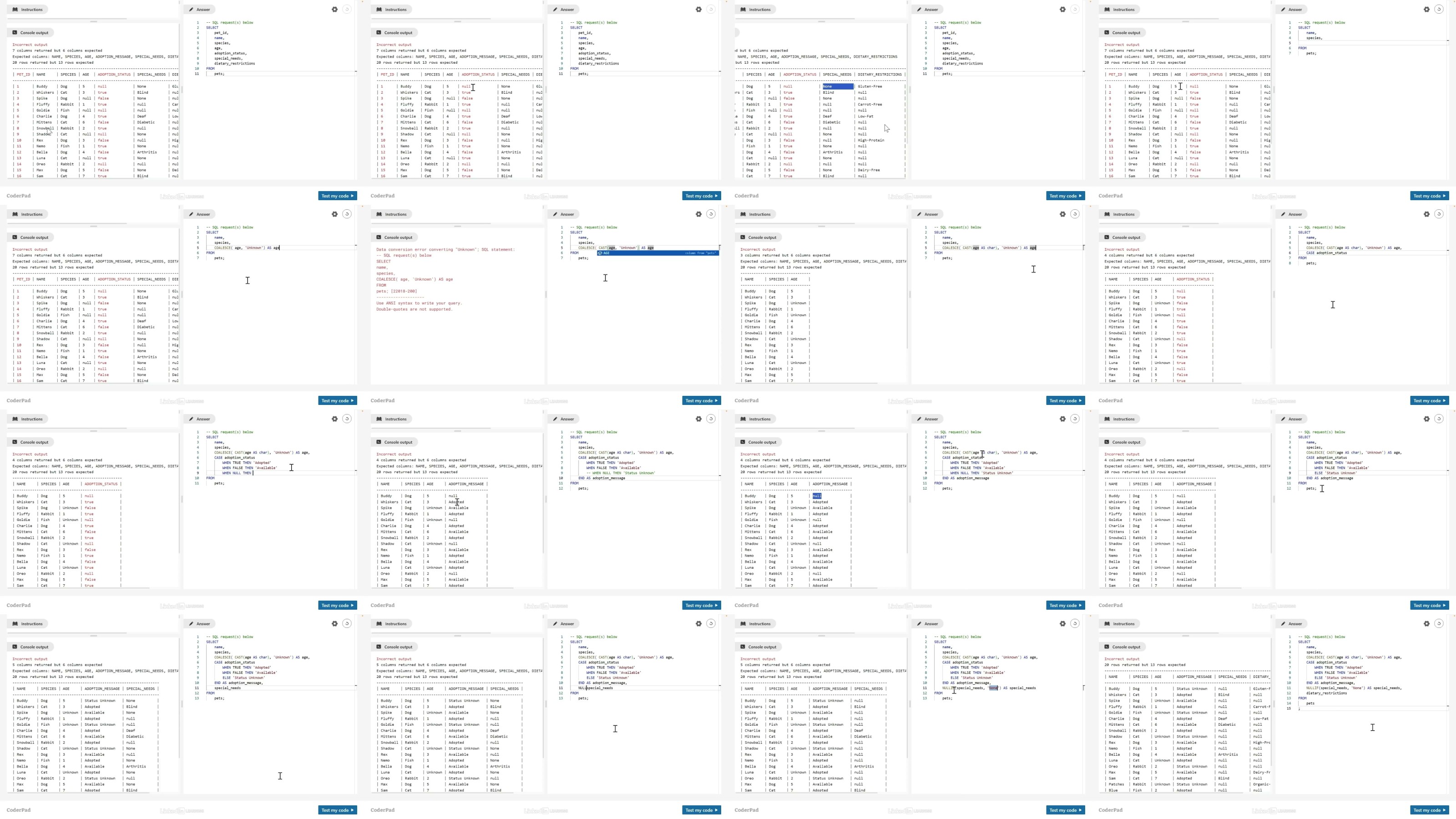
Task: Click commented '-- WHEN NULL THEN' editor line
Action: (x=621, y=473)
